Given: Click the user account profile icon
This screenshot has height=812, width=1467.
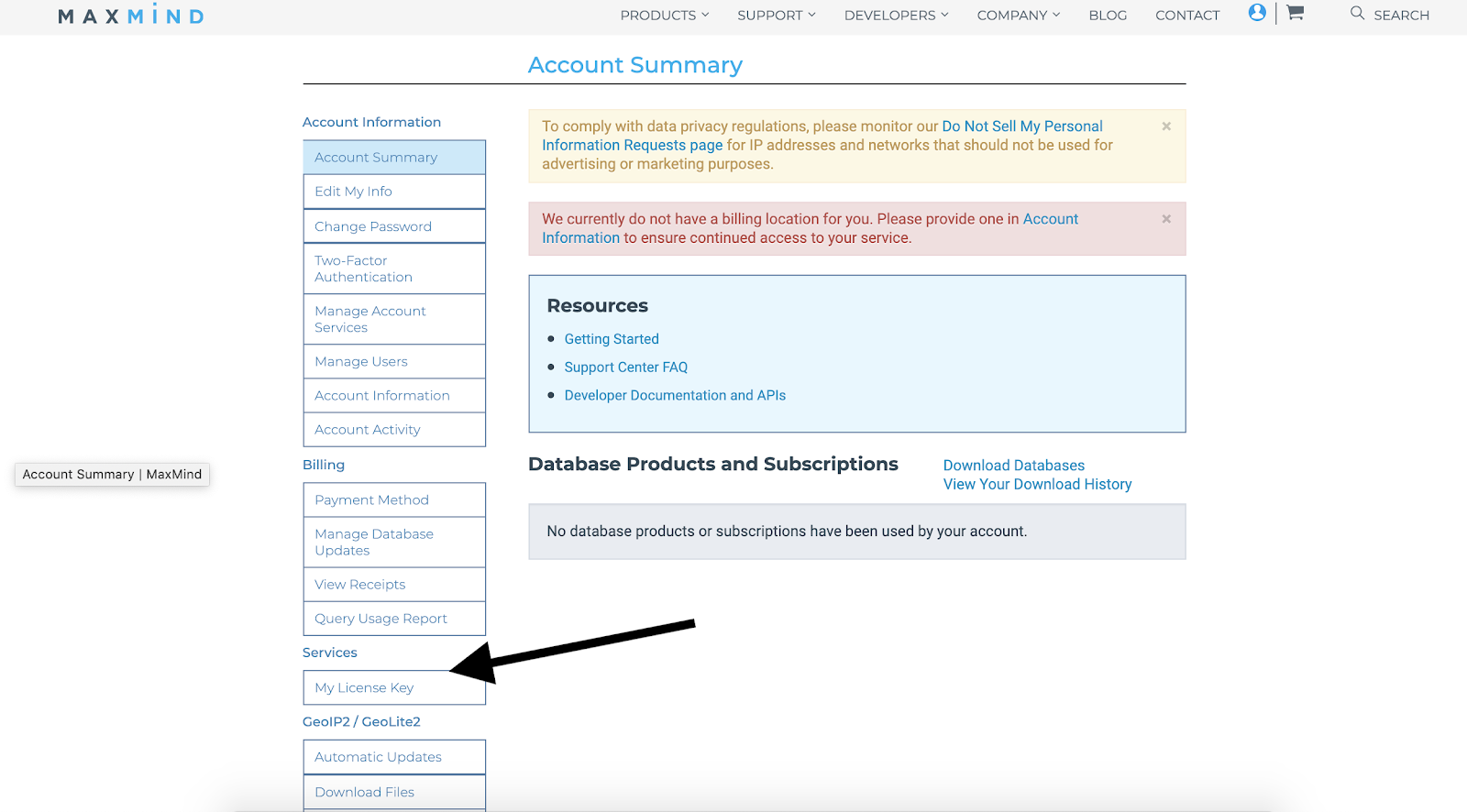Looking at the screenshot, I should [x=1257, y=13].
